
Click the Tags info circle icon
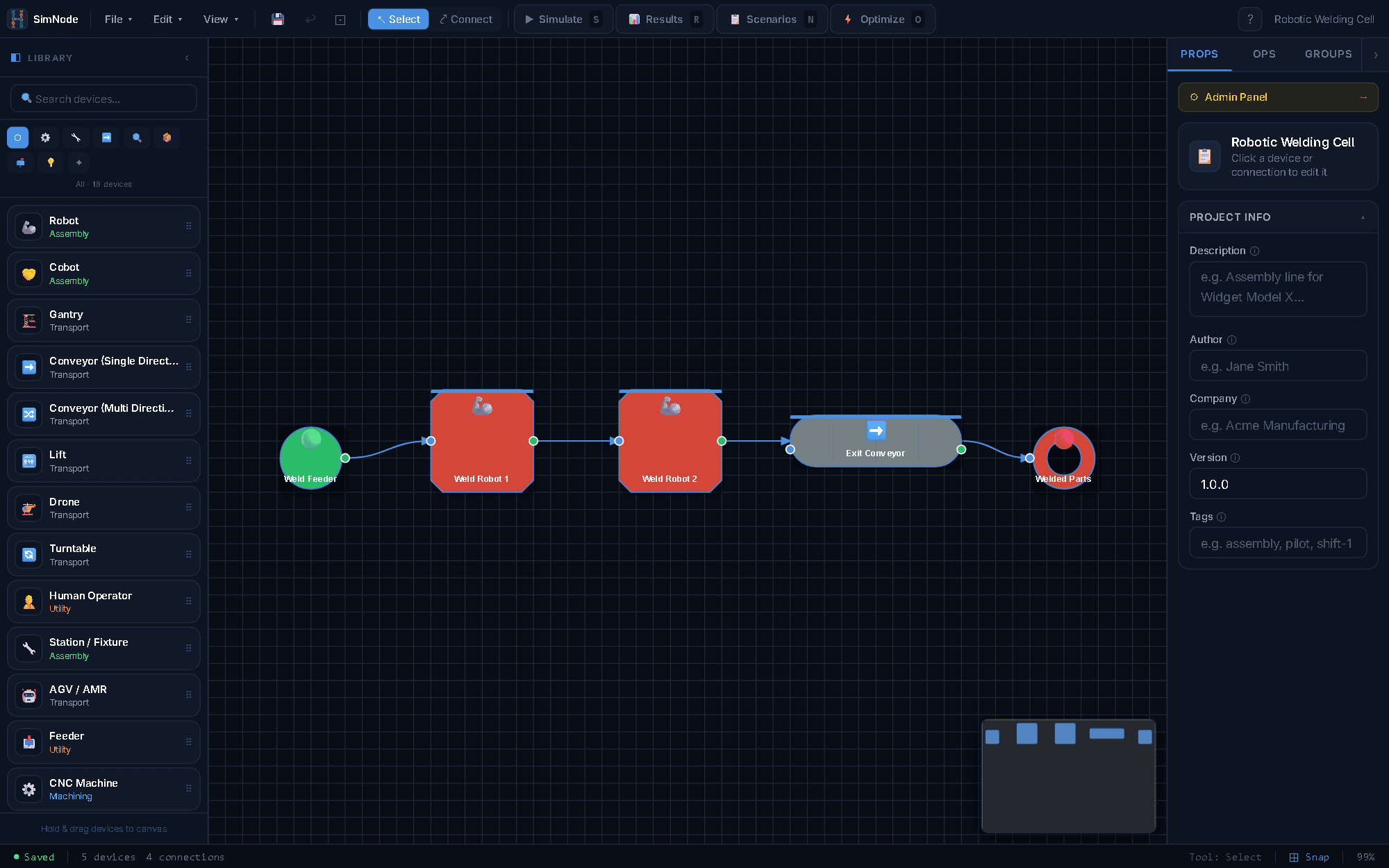pos(1222,517)
